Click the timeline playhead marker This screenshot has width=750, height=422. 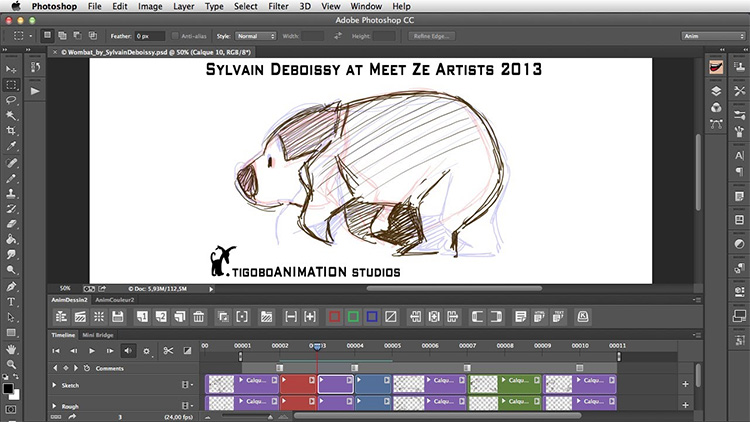(317, 346)
